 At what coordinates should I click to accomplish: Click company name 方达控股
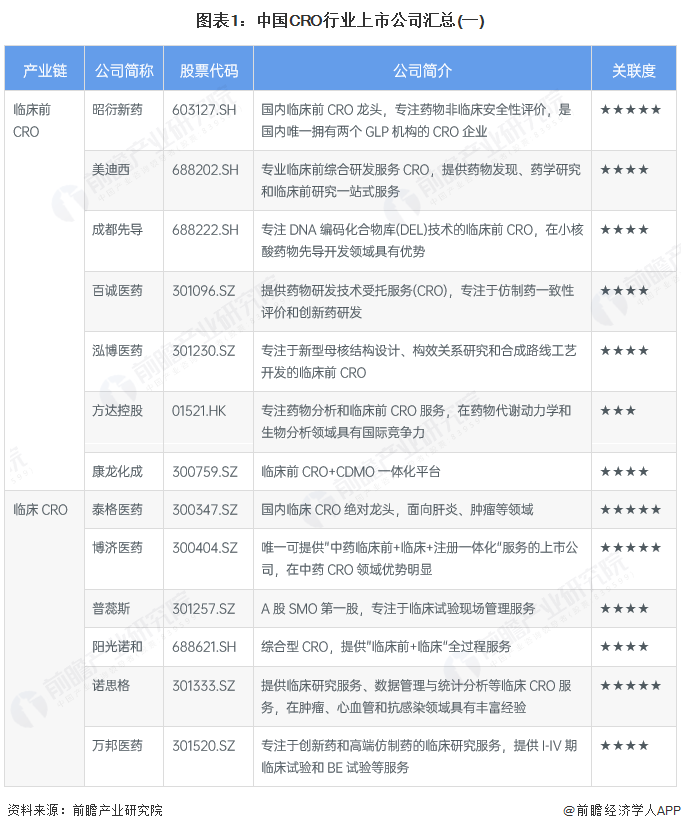click(x=117, y=411)
